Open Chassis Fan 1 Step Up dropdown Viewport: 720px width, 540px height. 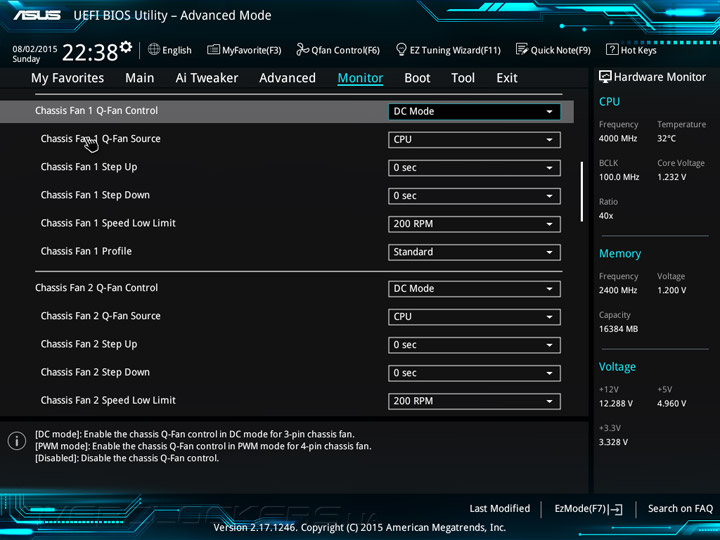point(474,168)
